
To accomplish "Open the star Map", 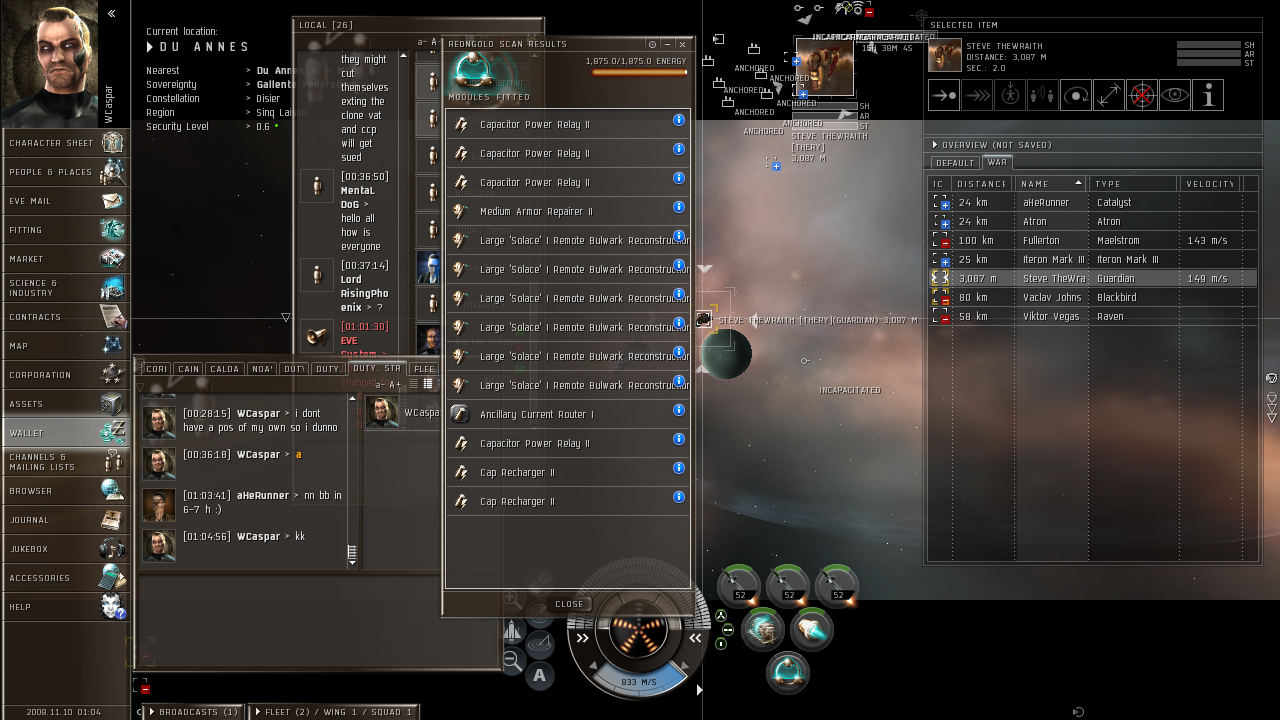I will tap(66, 346).
